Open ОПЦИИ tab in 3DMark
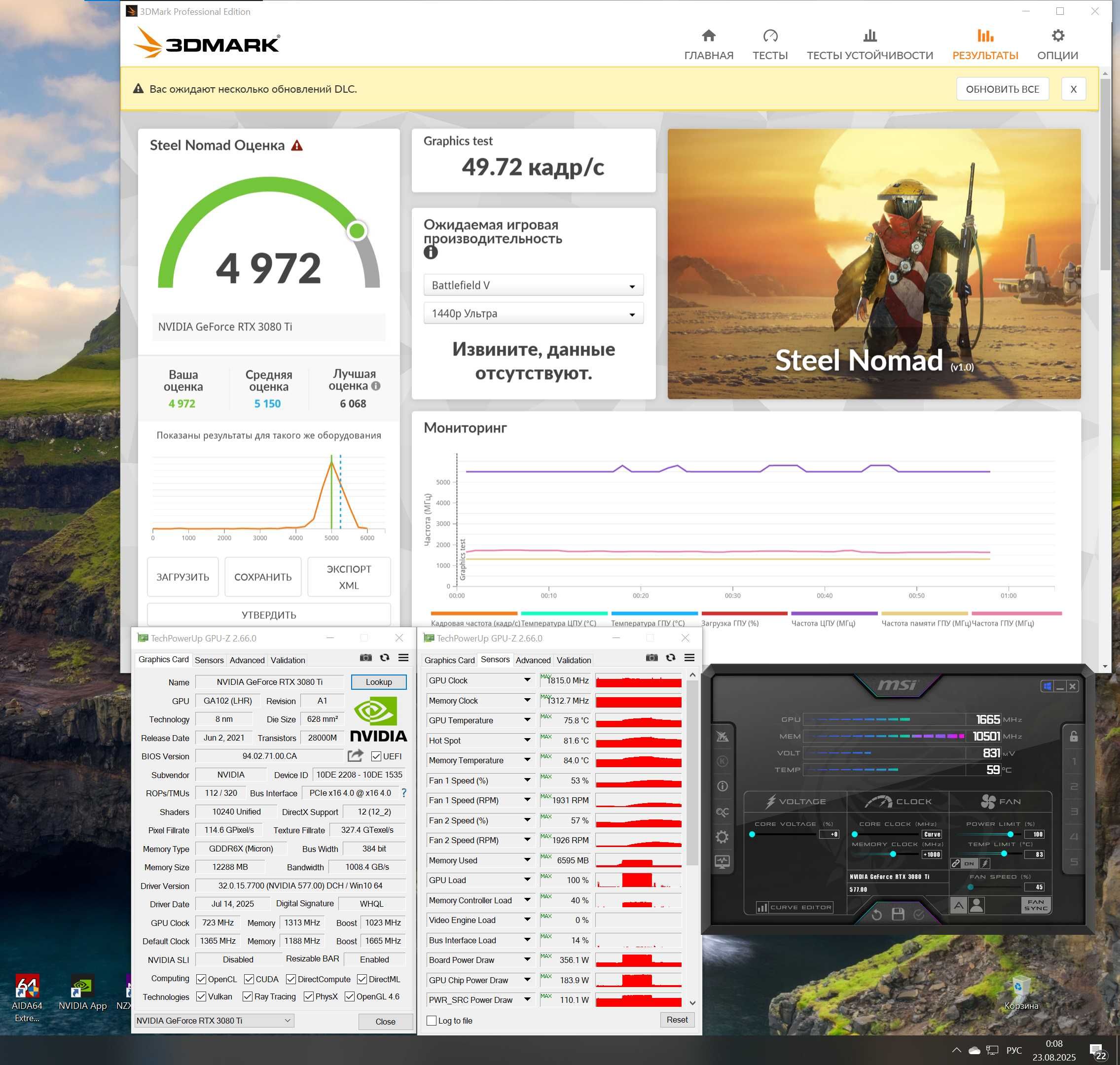 (1057, 45)
